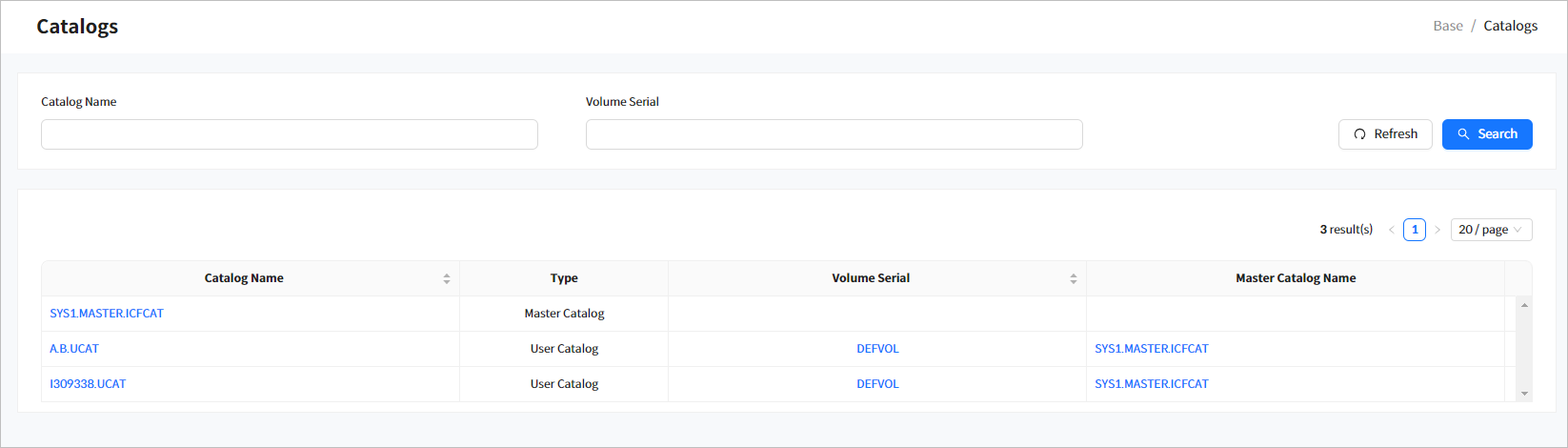The image size is (1568, 448).
Task: Click DEFVOL volume in I309338.UCAT row
Action: 877,384
